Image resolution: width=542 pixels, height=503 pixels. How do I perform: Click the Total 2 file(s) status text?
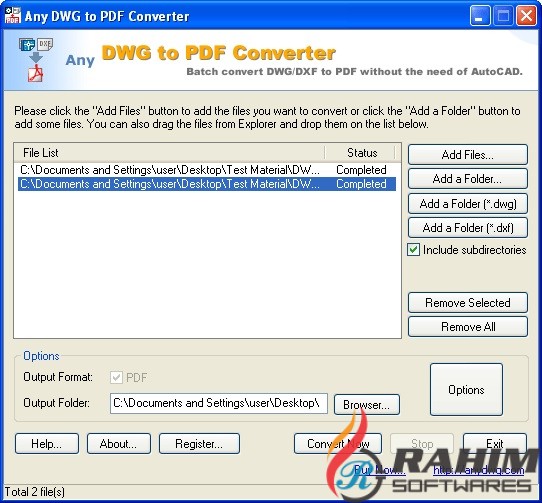point(35,492)
